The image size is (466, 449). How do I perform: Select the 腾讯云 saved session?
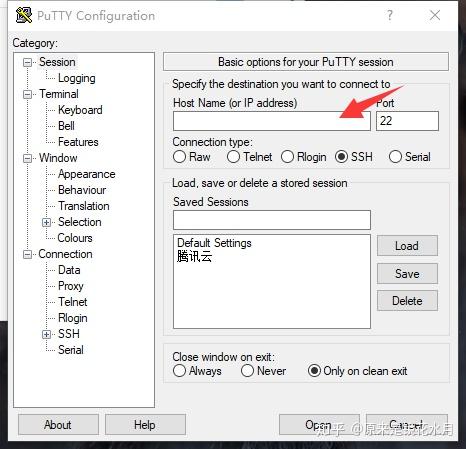[194, 256]
